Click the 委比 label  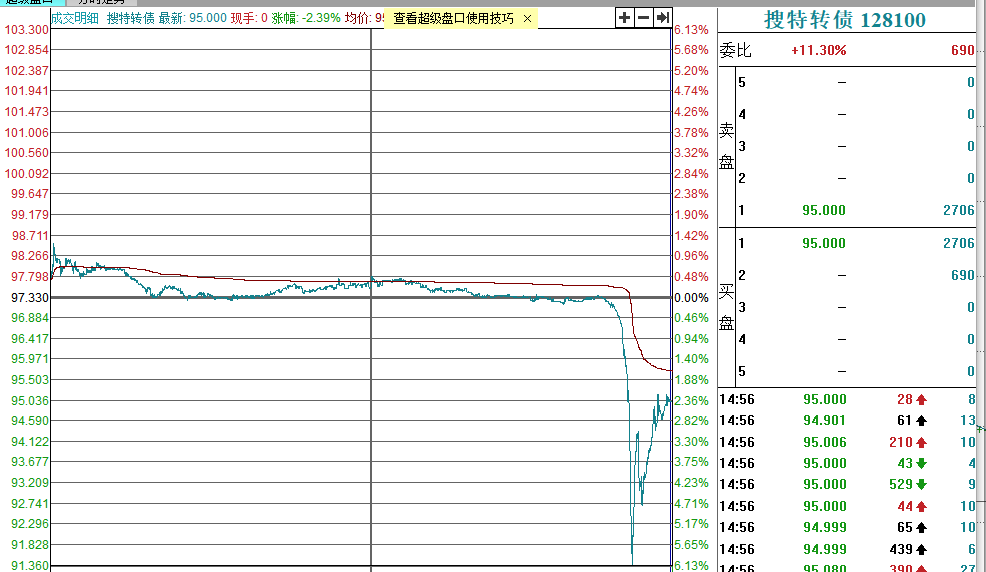tap(736, 50)
